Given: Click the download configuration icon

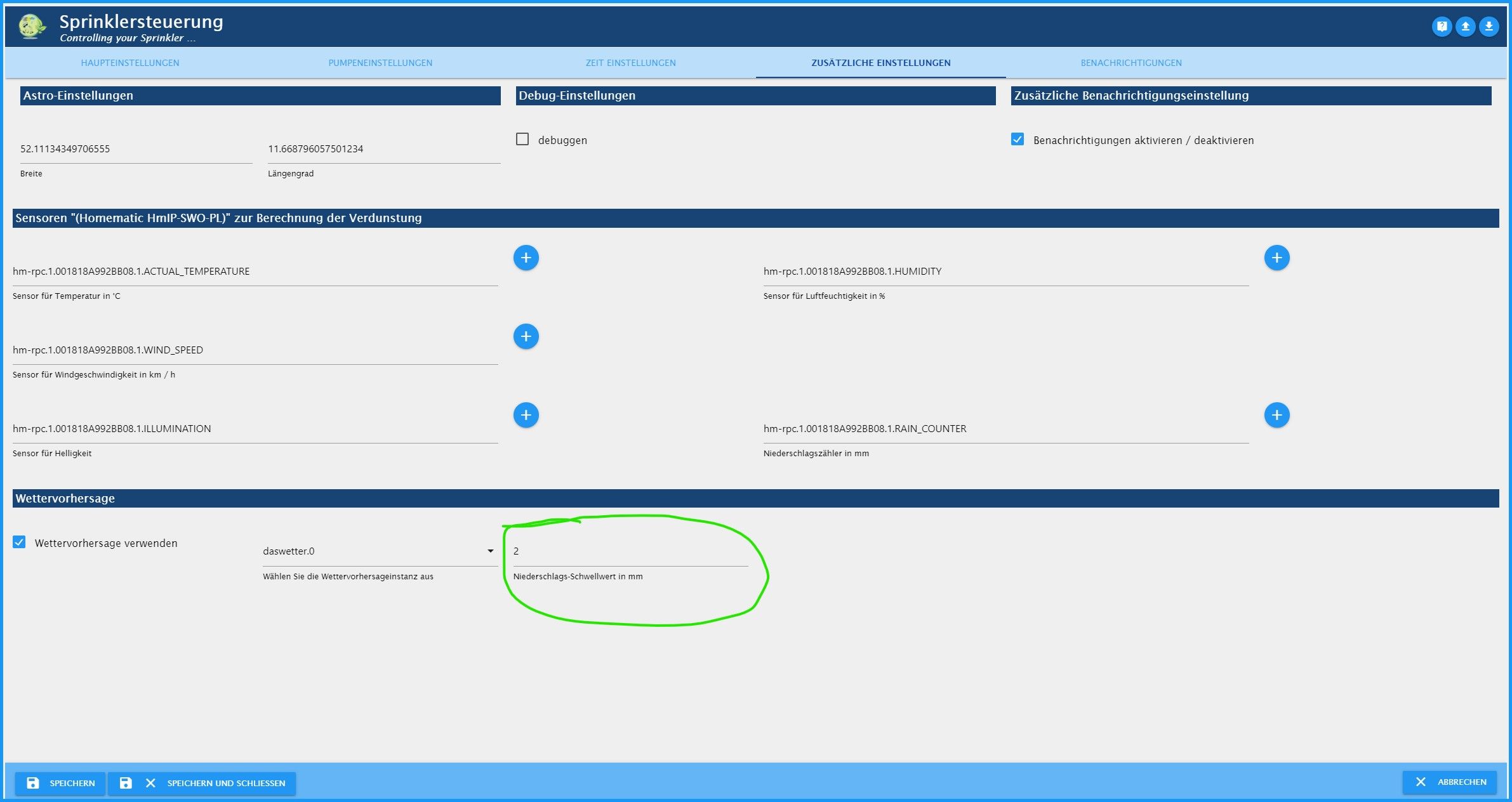Looking at the screenshot, I should click(x=1489, y=27).
